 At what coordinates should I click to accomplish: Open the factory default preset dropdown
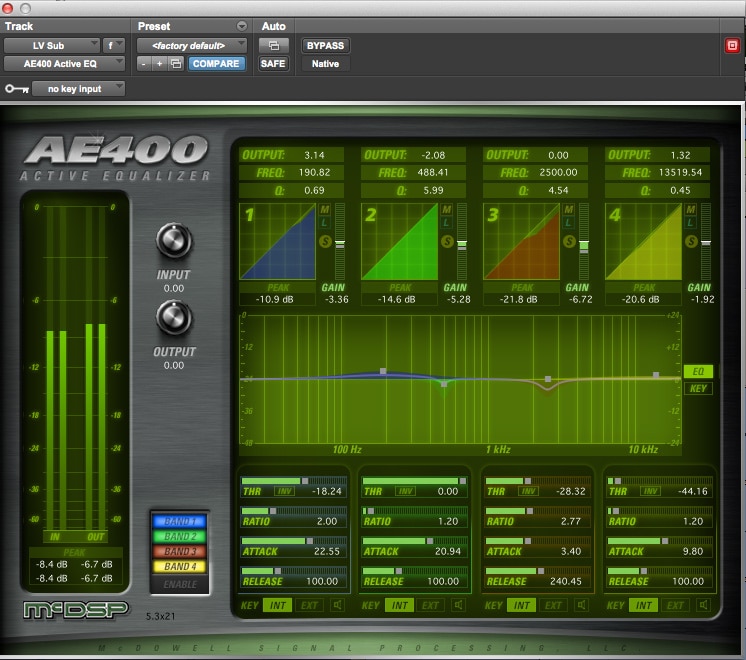tap(192, 46)
